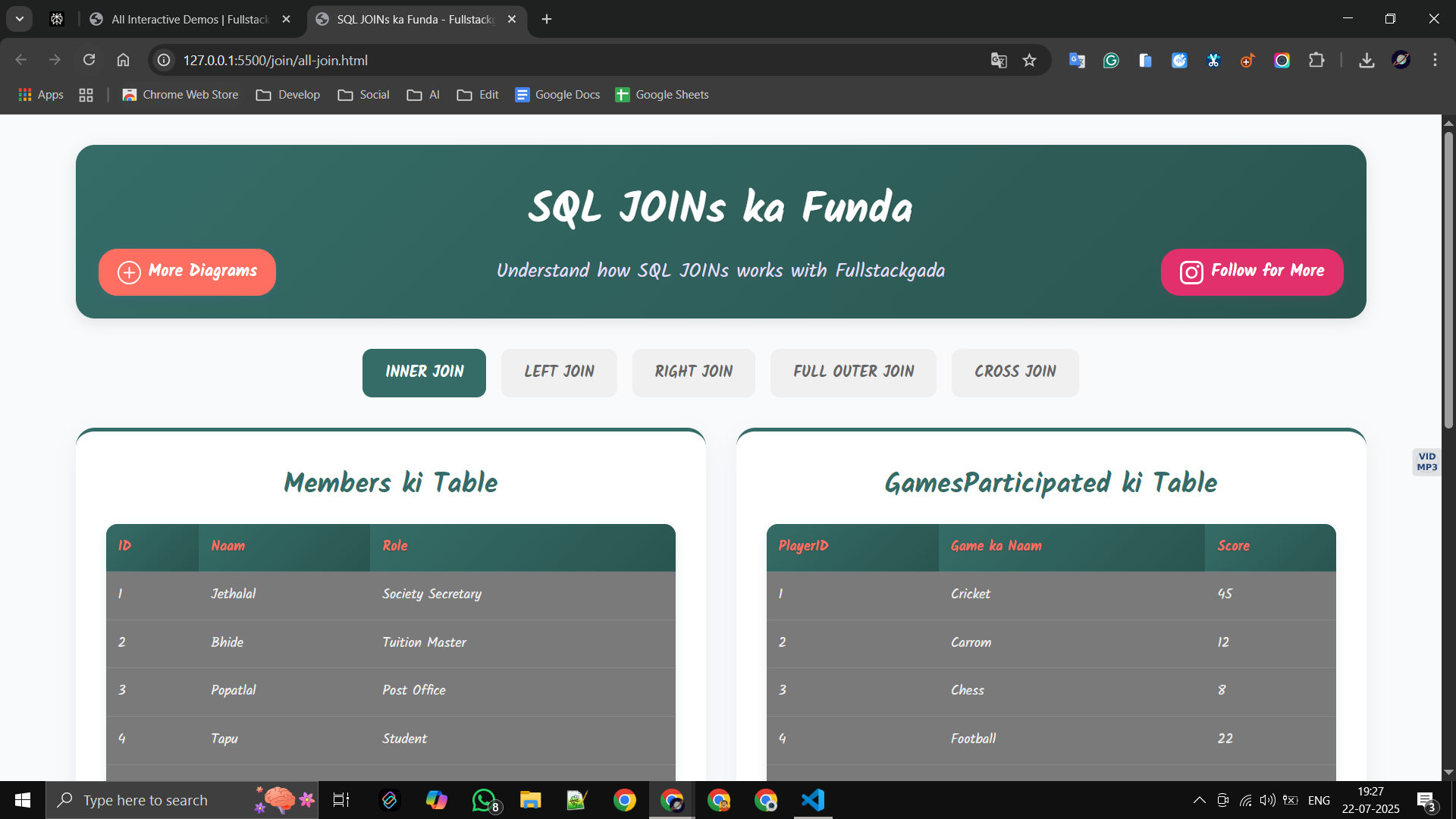Open the Windows Start menu
This screenshot has height=819, width=1456.
[x=23, y=800]
